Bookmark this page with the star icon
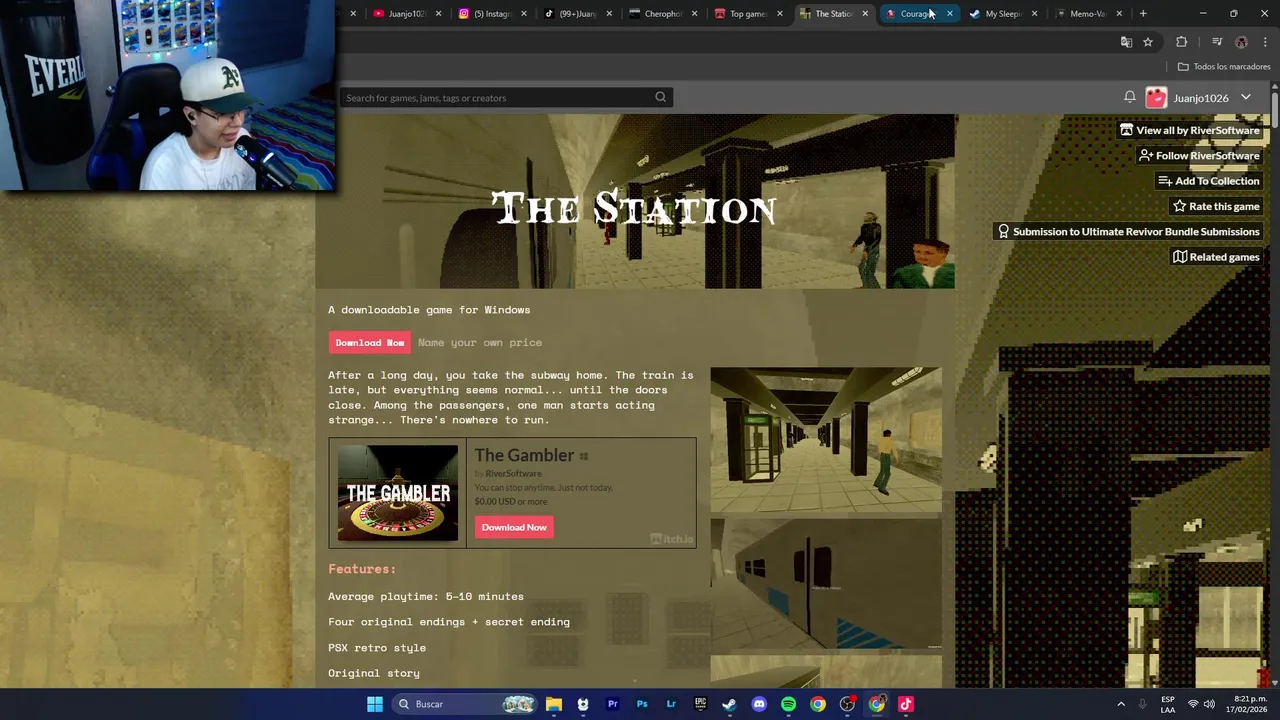The width and height of the screenshot is (1280, 720). pos(1148,42)
